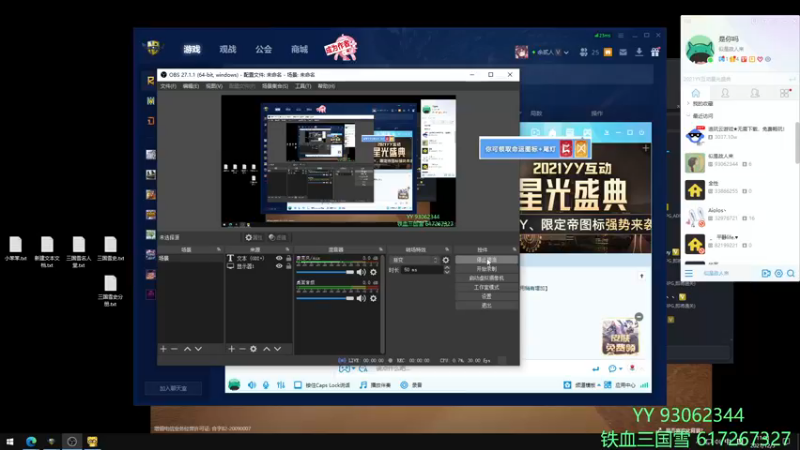Toggle visibility of the 文本 (GDI+) source
The image size is (800, 450).
click(279, 258)
